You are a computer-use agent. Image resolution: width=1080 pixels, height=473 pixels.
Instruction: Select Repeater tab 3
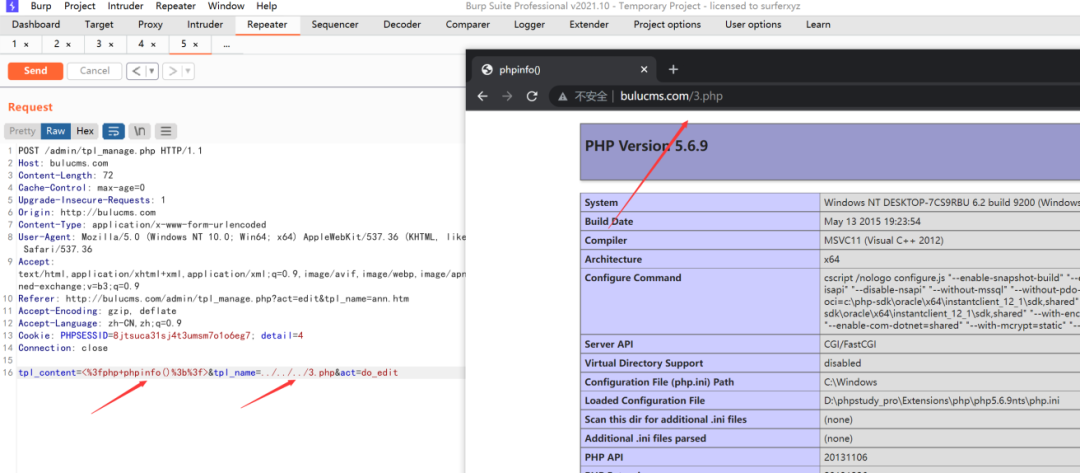(99, 44)
